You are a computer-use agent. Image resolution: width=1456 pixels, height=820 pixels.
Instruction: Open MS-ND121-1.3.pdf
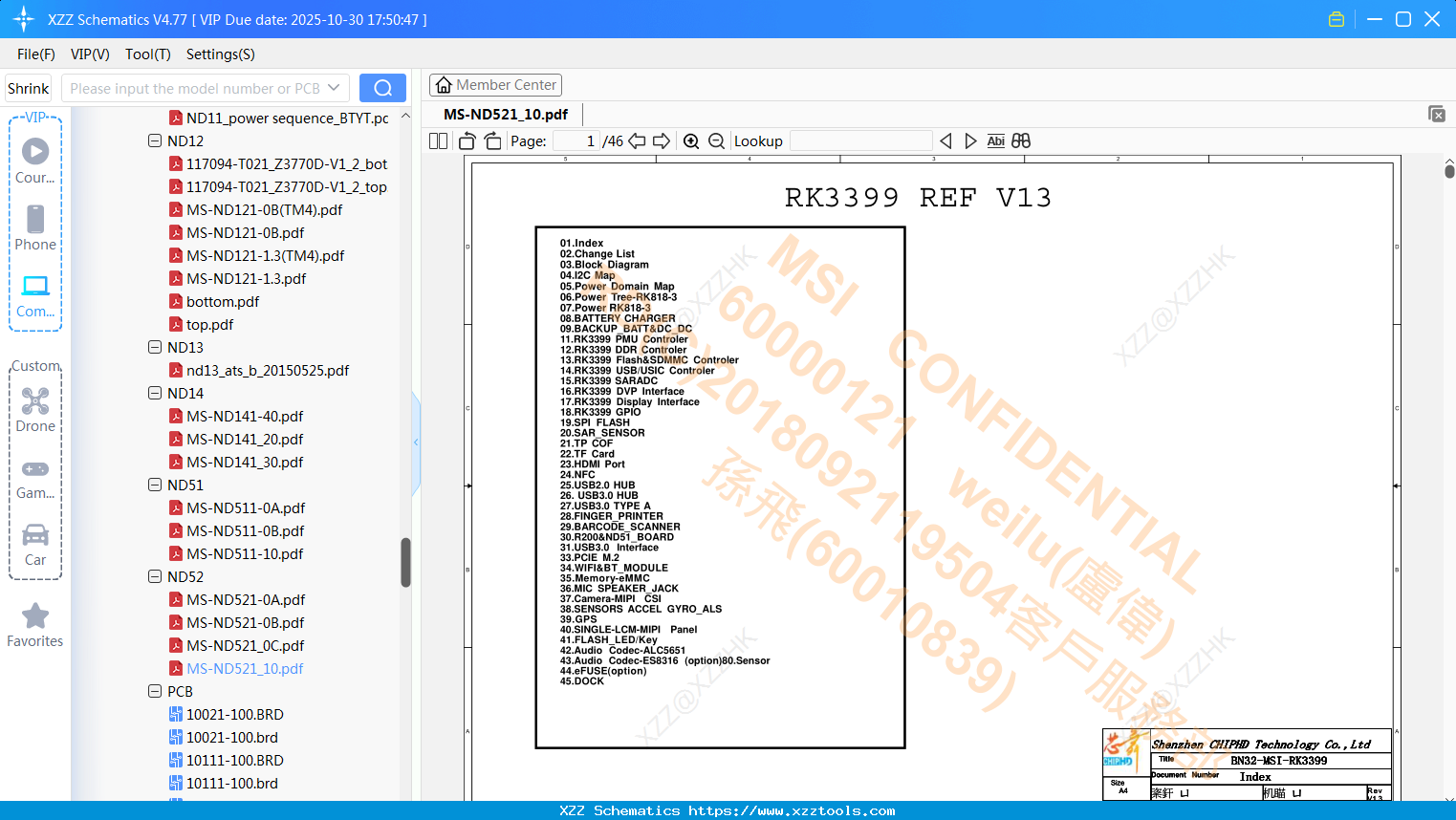coord(246,279)
